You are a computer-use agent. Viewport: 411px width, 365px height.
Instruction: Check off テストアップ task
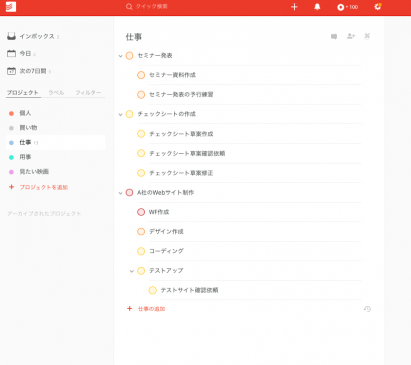141,271
